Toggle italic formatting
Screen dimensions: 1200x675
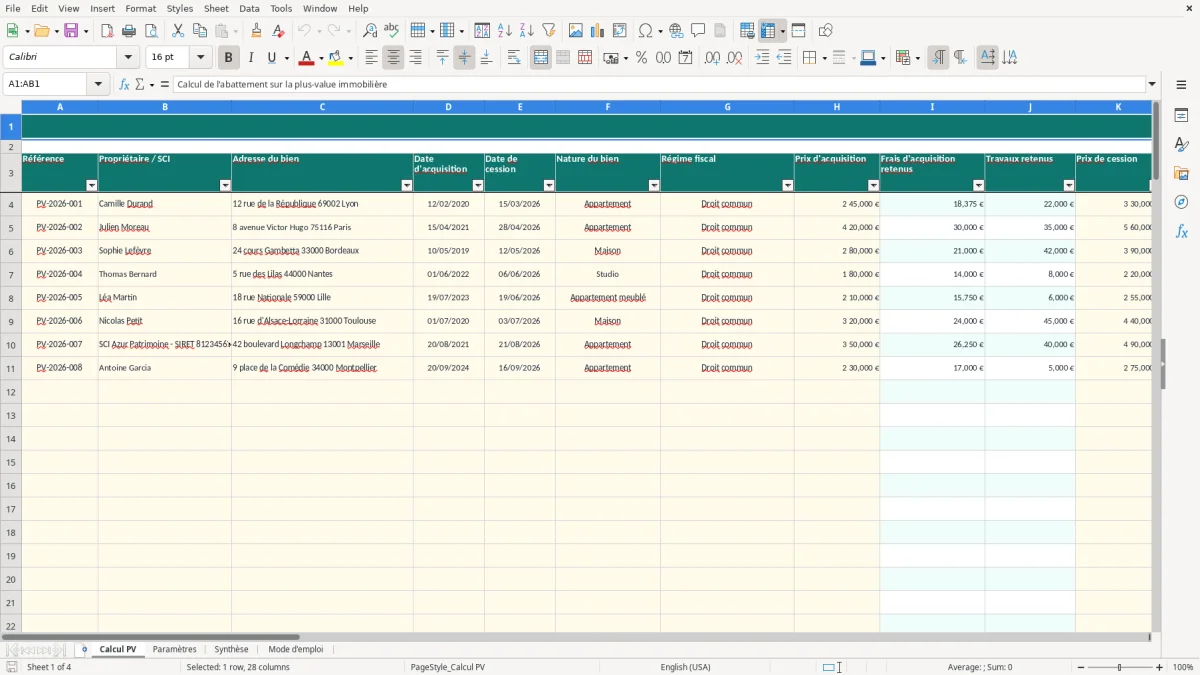250,58
